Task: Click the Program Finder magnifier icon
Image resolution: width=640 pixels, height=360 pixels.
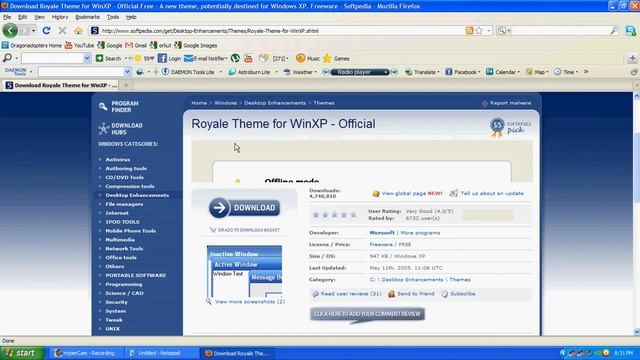Action: [x=103, y=107]
